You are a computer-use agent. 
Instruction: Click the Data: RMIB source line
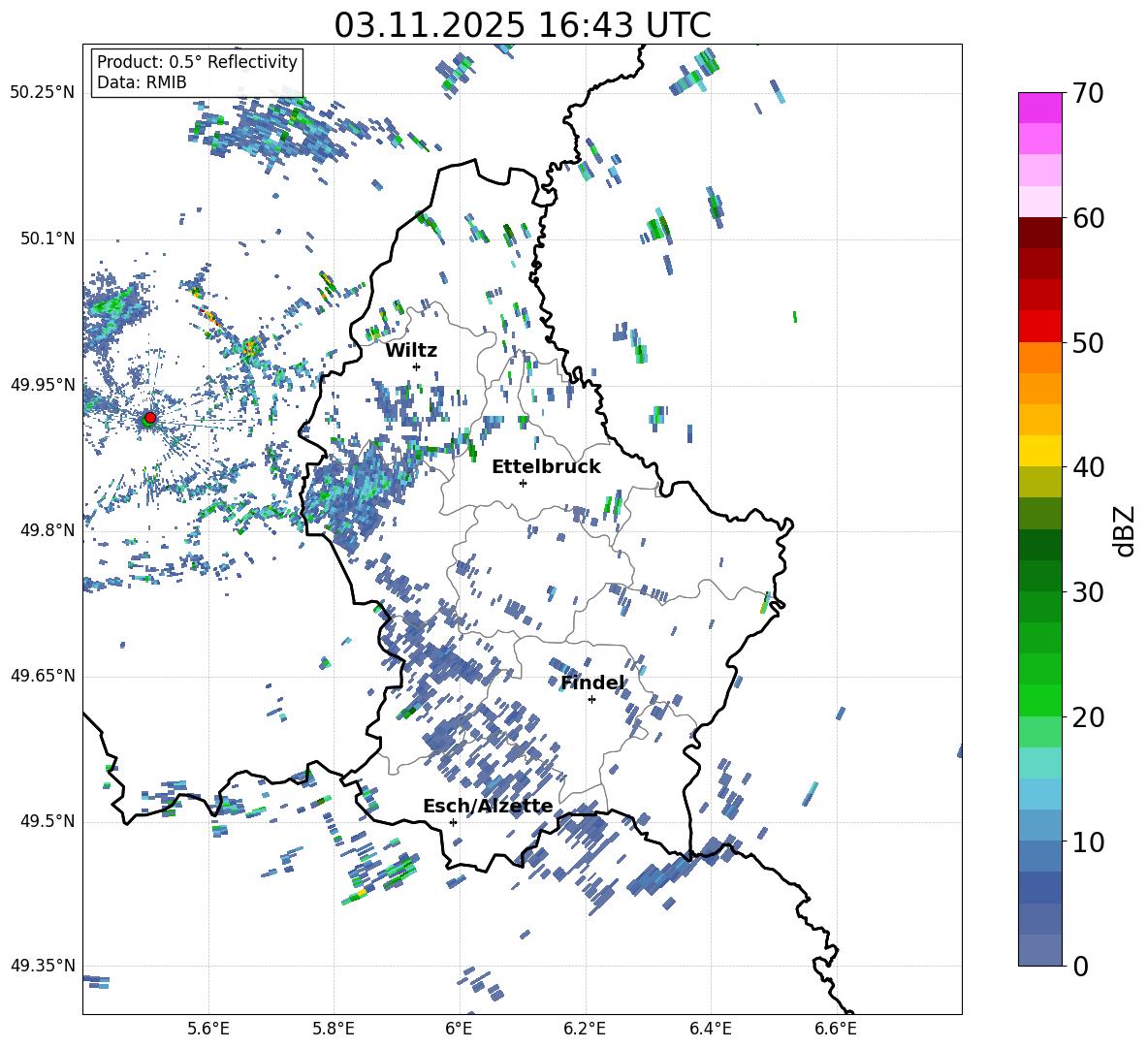142,82
